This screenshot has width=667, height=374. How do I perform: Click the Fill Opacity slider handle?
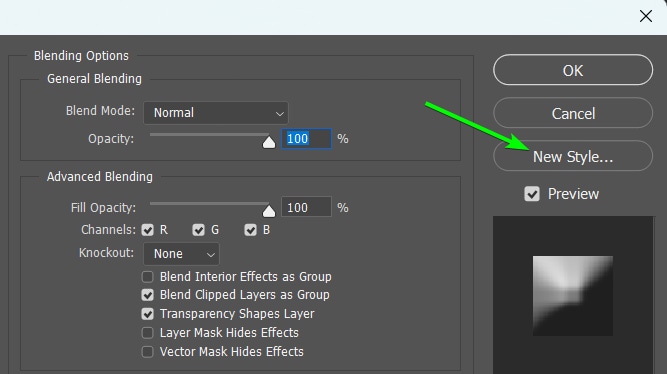coord(269,211)
